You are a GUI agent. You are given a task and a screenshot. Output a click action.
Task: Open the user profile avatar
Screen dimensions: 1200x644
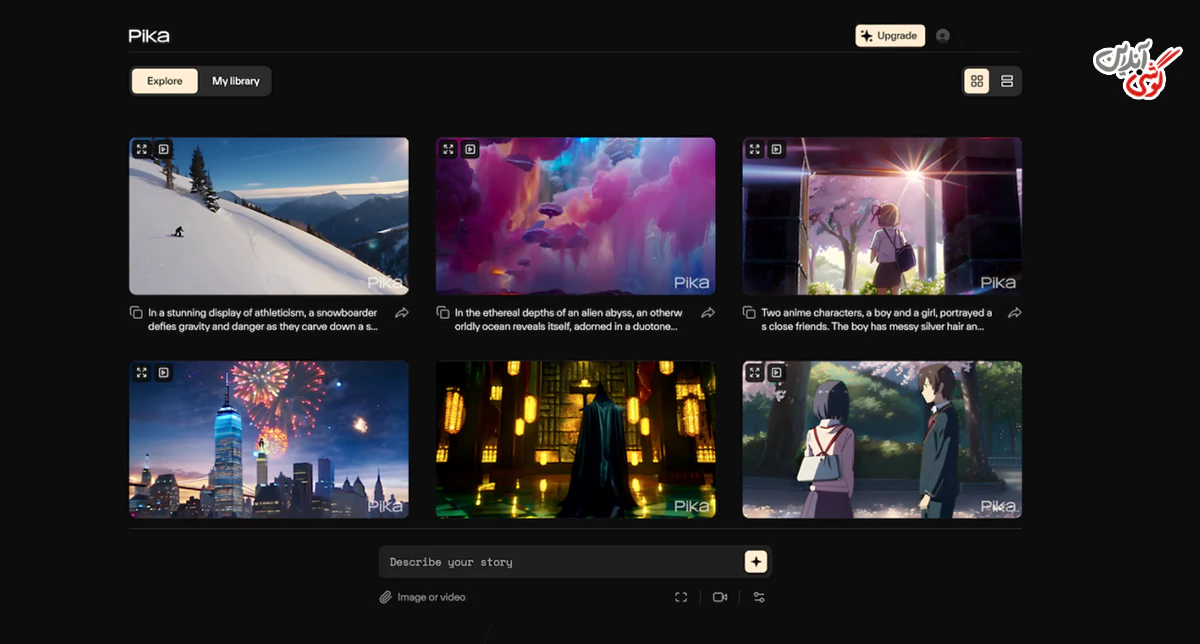point(943,36)
